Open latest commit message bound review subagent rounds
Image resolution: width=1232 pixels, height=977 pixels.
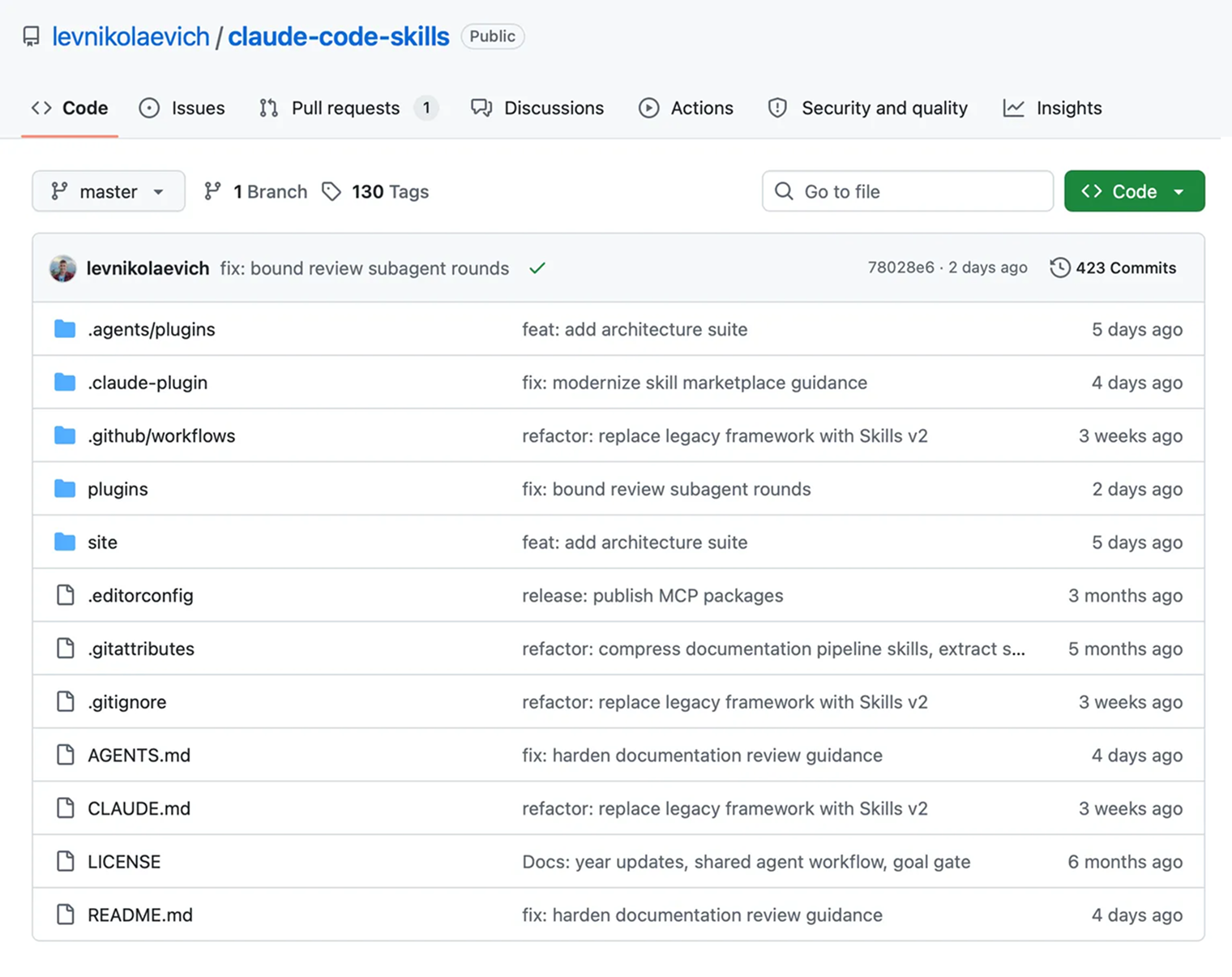365,268
